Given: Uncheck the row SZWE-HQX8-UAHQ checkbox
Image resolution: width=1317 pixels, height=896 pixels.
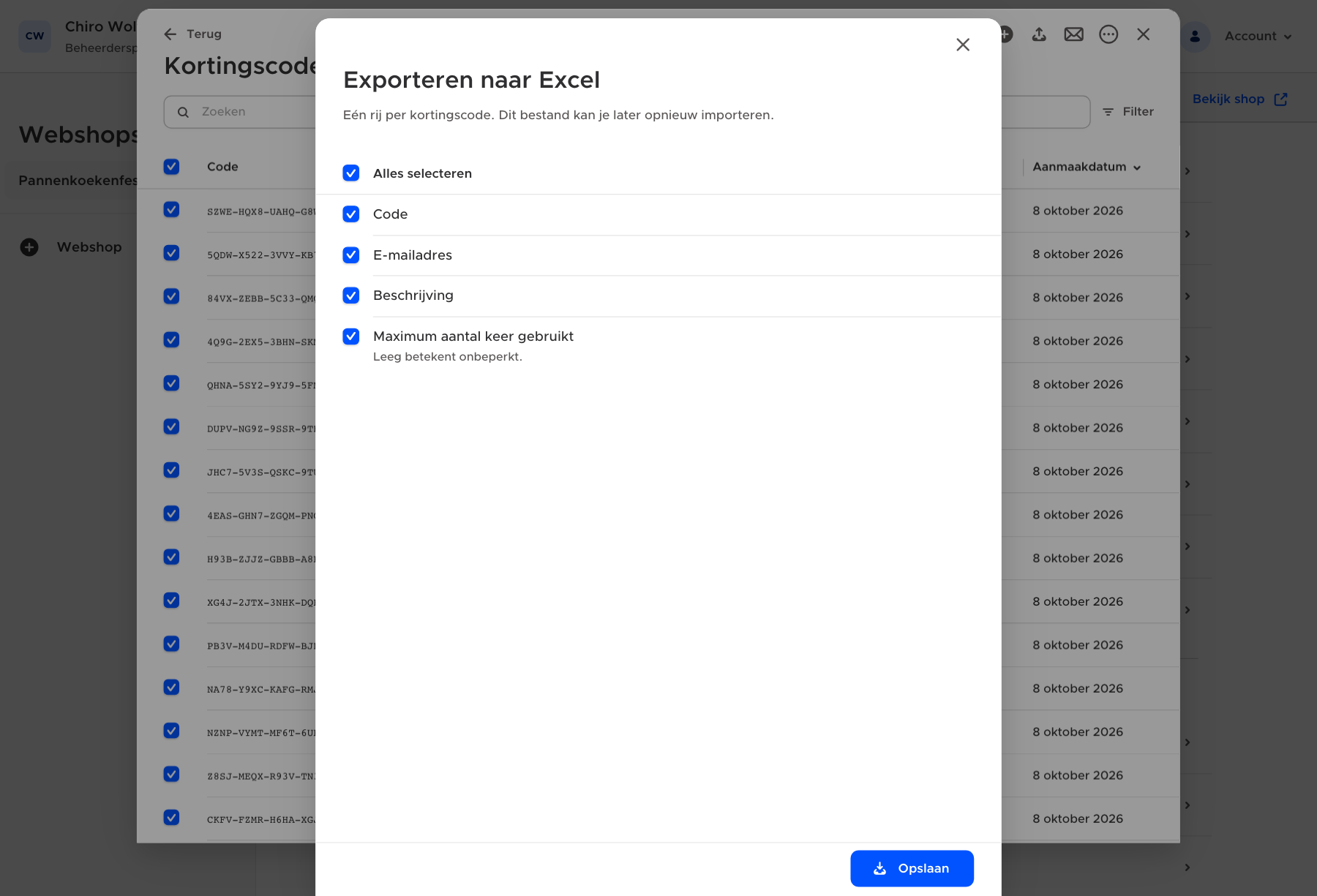Looking at the screenshot, I should [172, 210].
